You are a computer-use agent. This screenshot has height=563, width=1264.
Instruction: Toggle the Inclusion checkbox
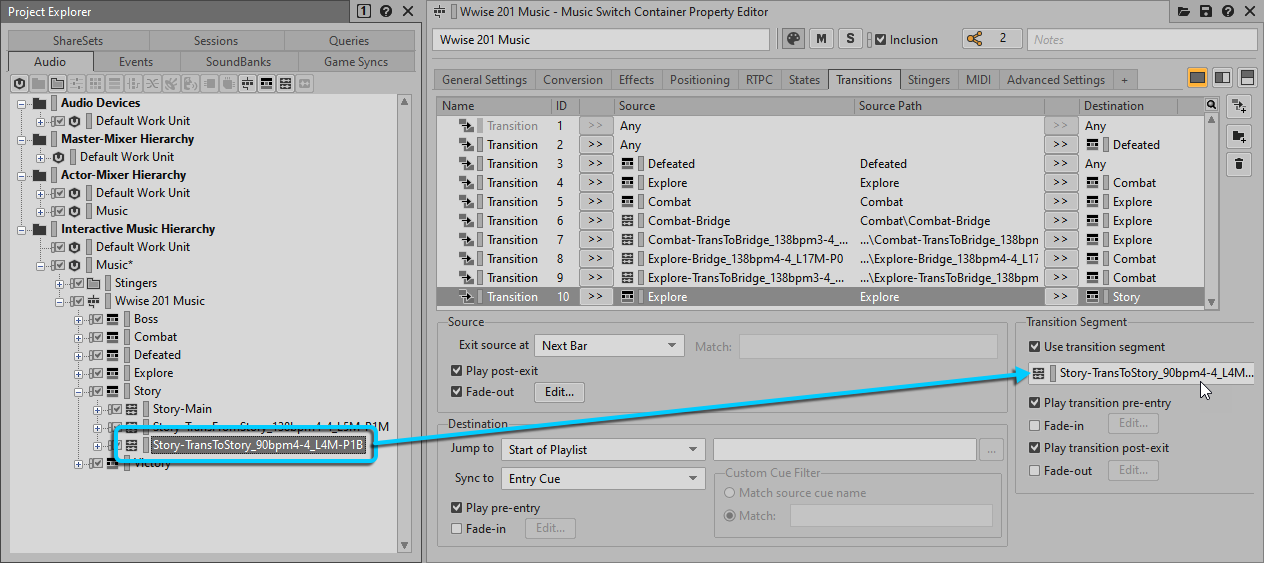tap(880, 40)
